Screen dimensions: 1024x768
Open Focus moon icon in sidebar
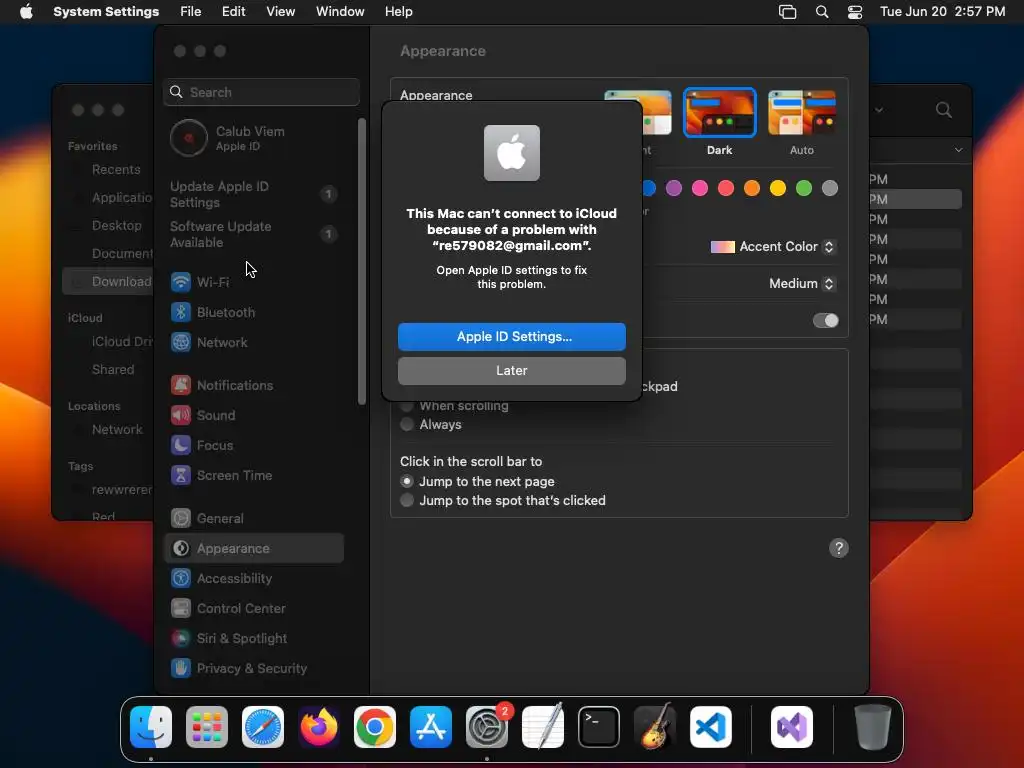tap(181, 445)
